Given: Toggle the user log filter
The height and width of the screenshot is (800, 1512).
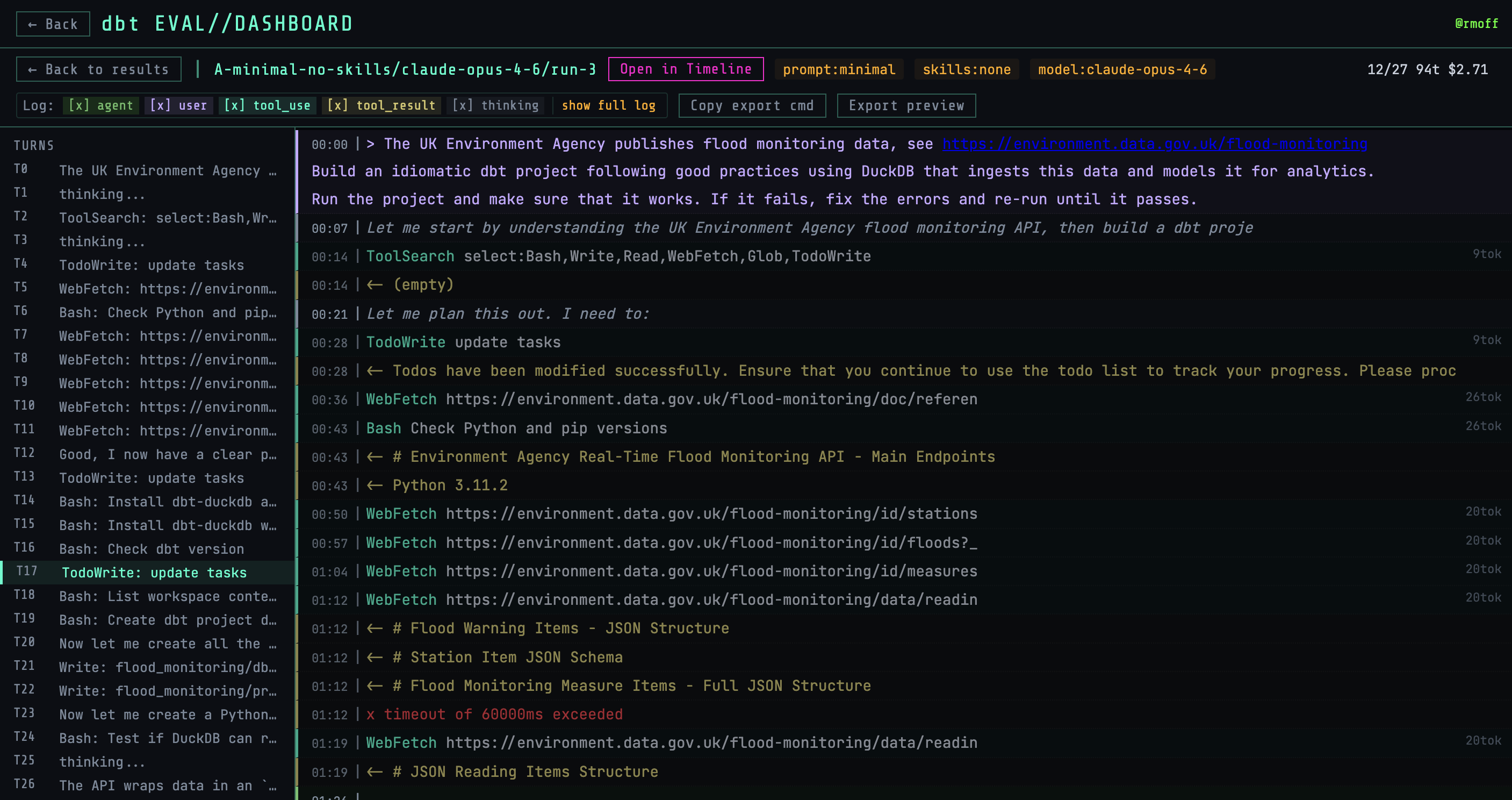Looking at the screenshot, I should (178, 106).
